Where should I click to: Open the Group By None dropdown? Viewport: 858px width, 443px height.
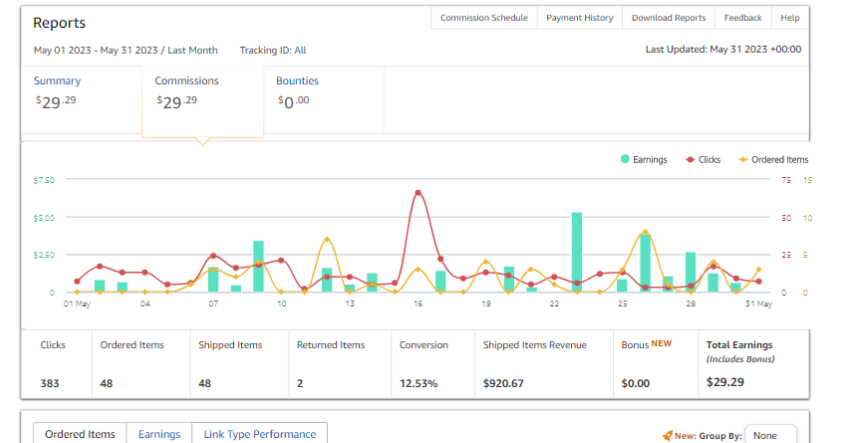coord(770,435)
